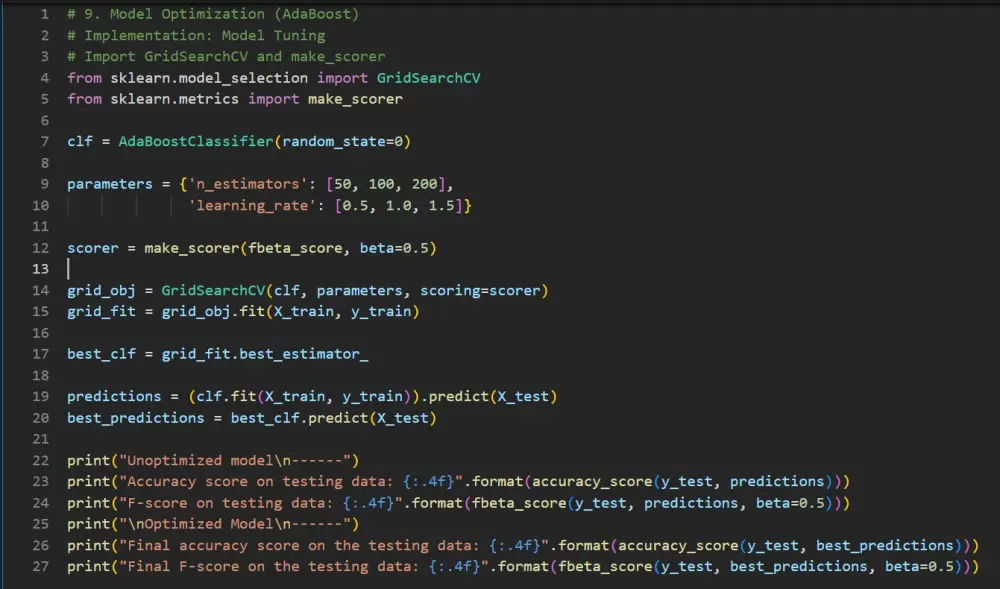
Task: Click 'GridSearchCV' in the line 4 import
Action: click(429, 78)
